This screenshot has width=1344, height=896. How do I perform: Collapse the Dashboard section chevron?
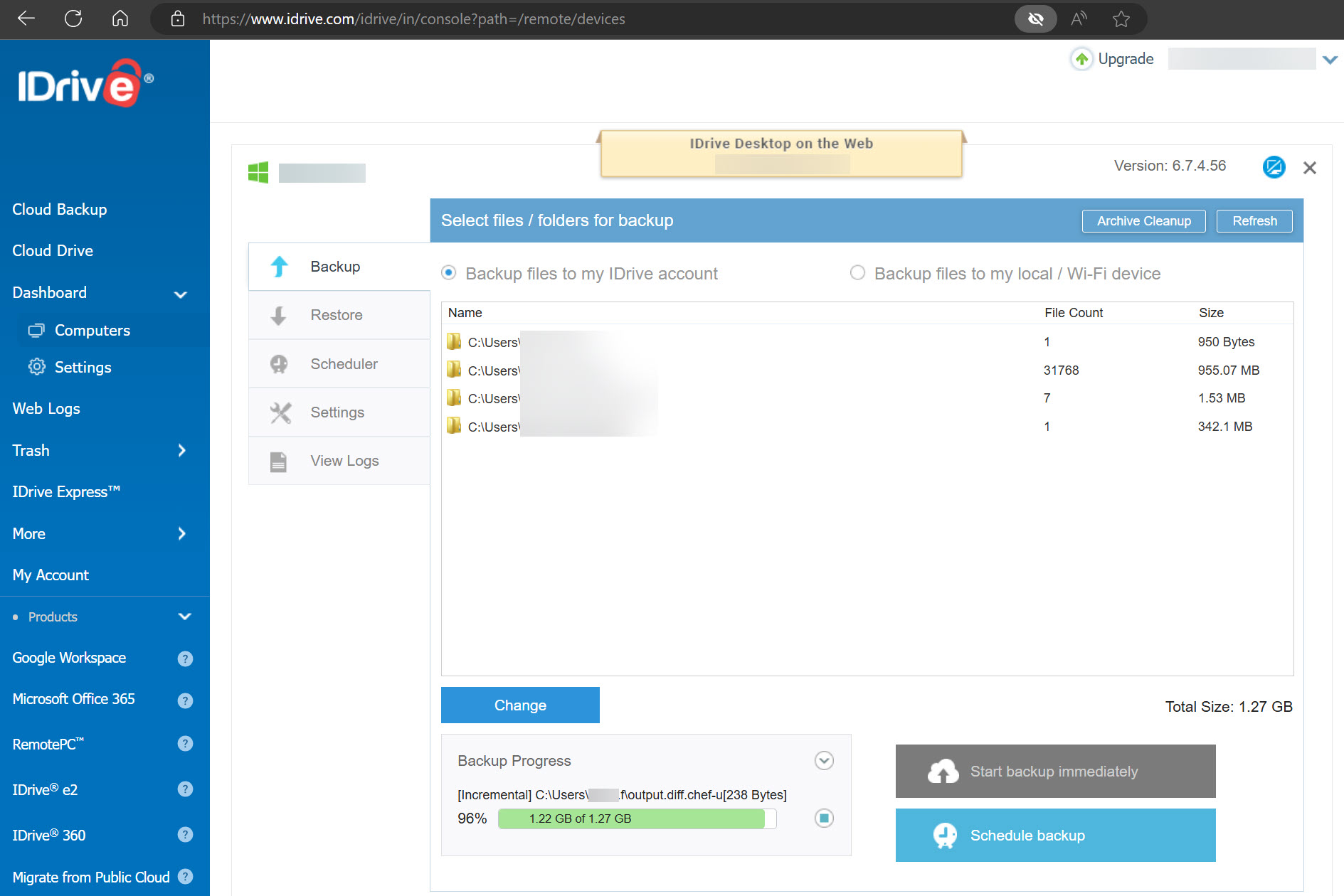tap(181, 294)
